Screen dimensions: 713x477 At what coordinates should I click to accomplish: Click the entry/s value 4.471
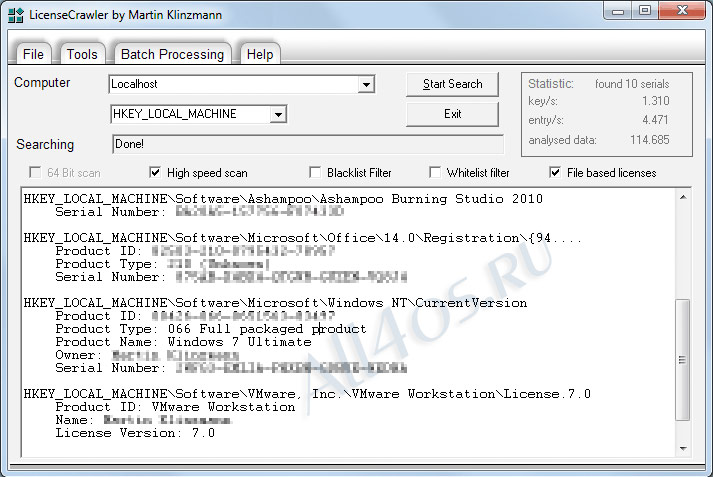pyautogui.click(x=655, y=120)
